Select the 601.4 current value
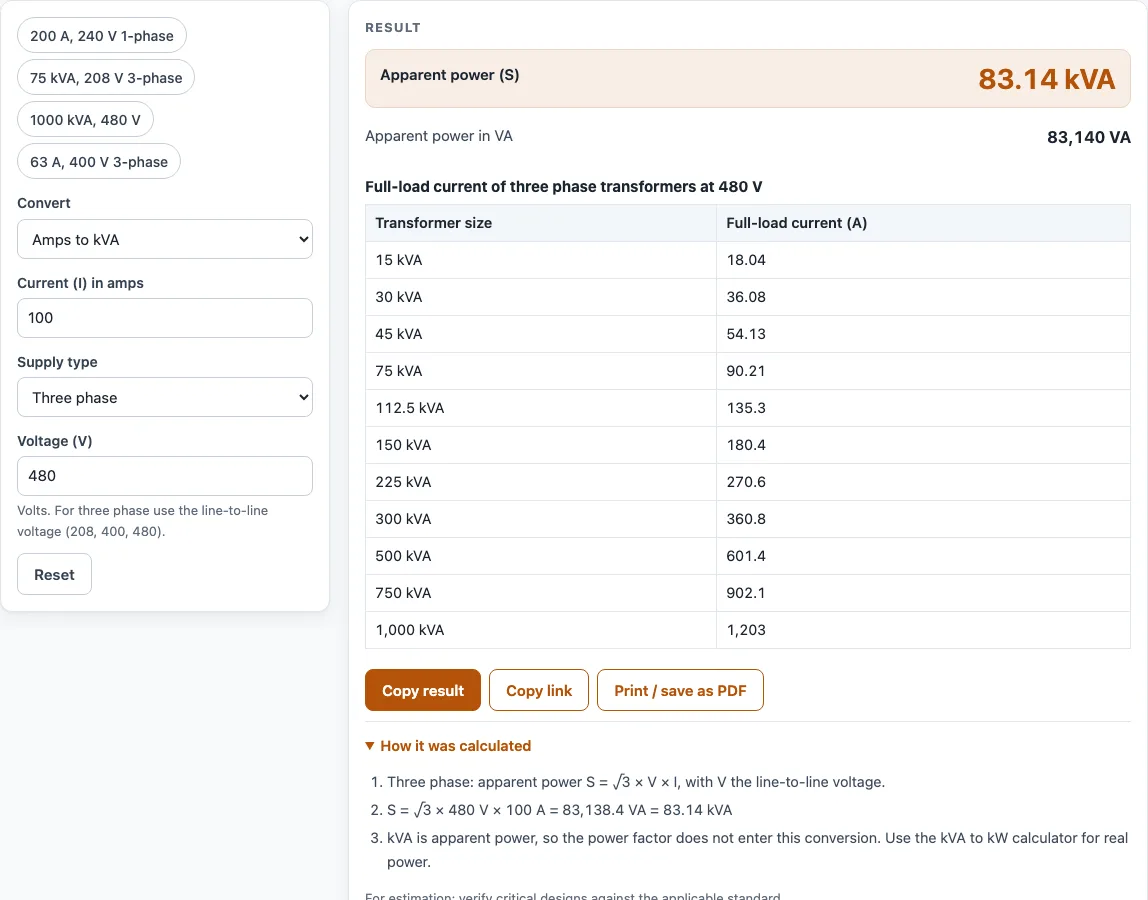This screenshot has height=900, width=1148. pos(746,556)
